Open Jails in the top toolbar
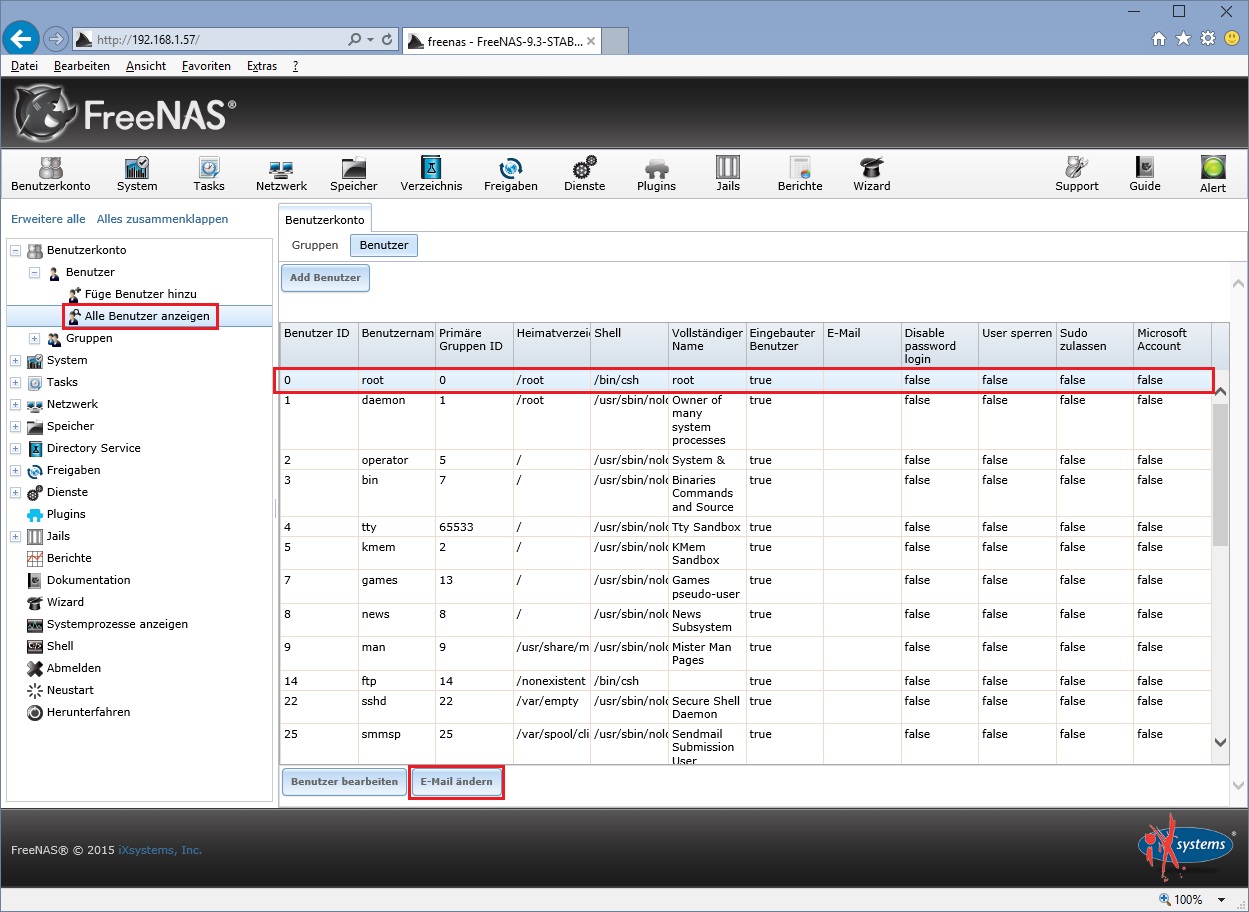This screenshot has height=912, width=1249. tap(728, 173)
